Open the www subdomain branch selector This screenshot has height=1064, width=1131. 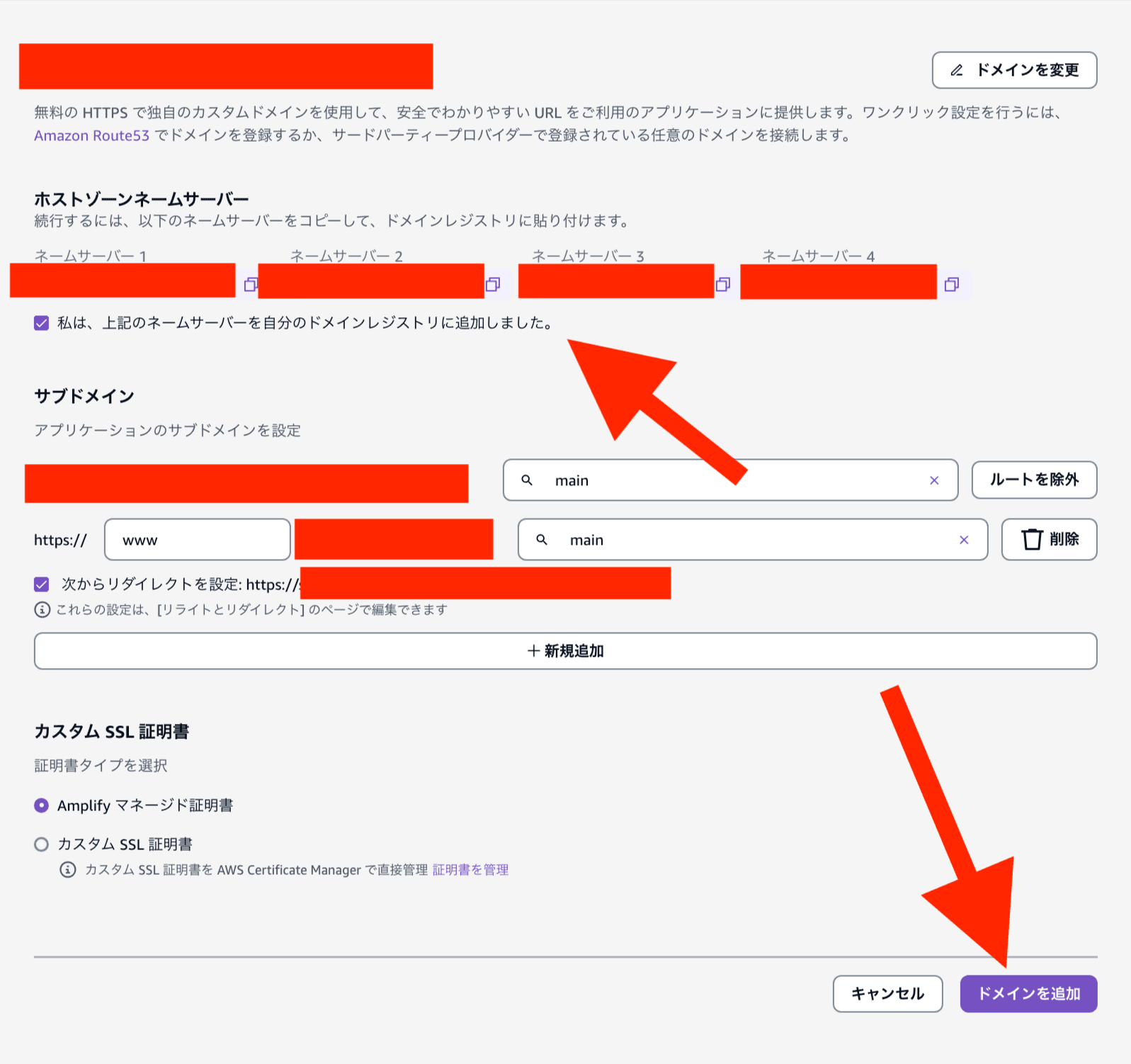[x=753, y=540]
